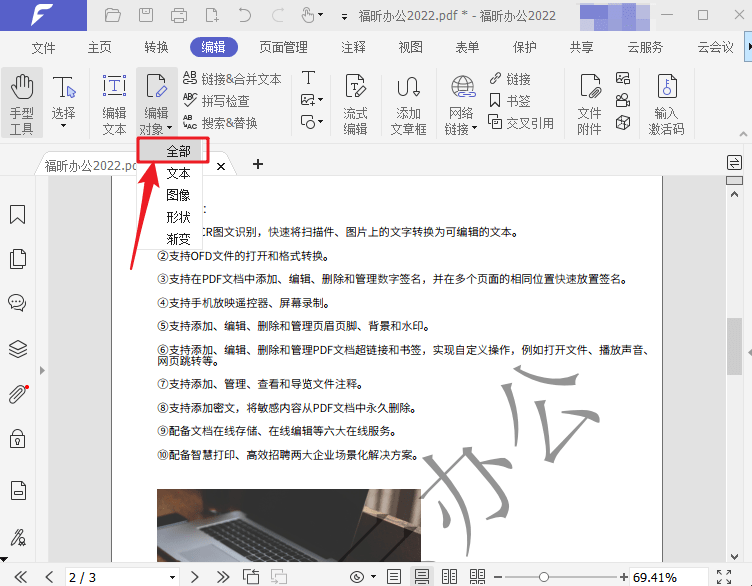Switch to two-page facing view
Screen dimensions: 752x586
[x=450, y=577]
